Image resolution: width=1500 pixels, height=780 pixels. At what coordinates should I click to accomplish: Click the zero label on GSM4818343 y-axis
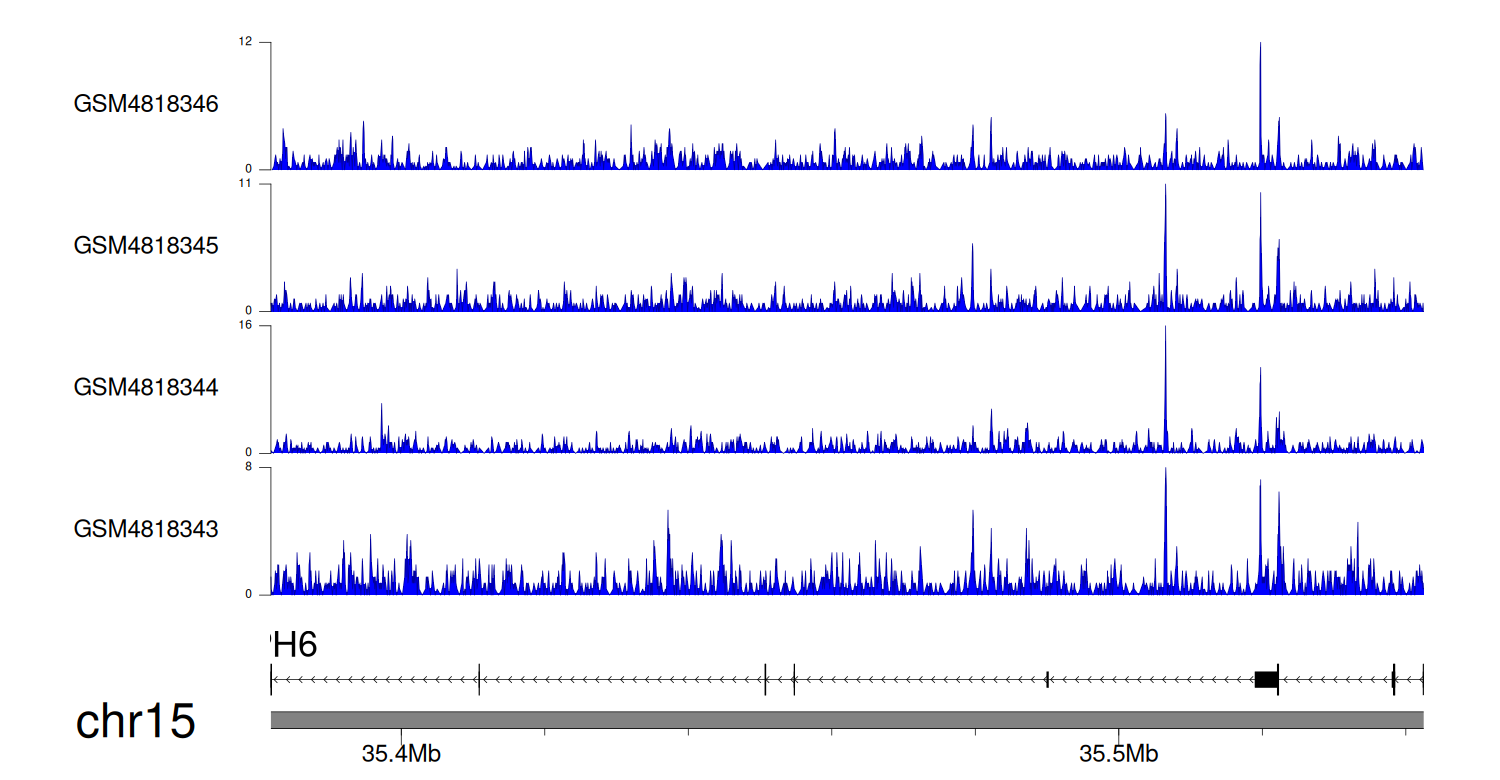click(248, 594)
